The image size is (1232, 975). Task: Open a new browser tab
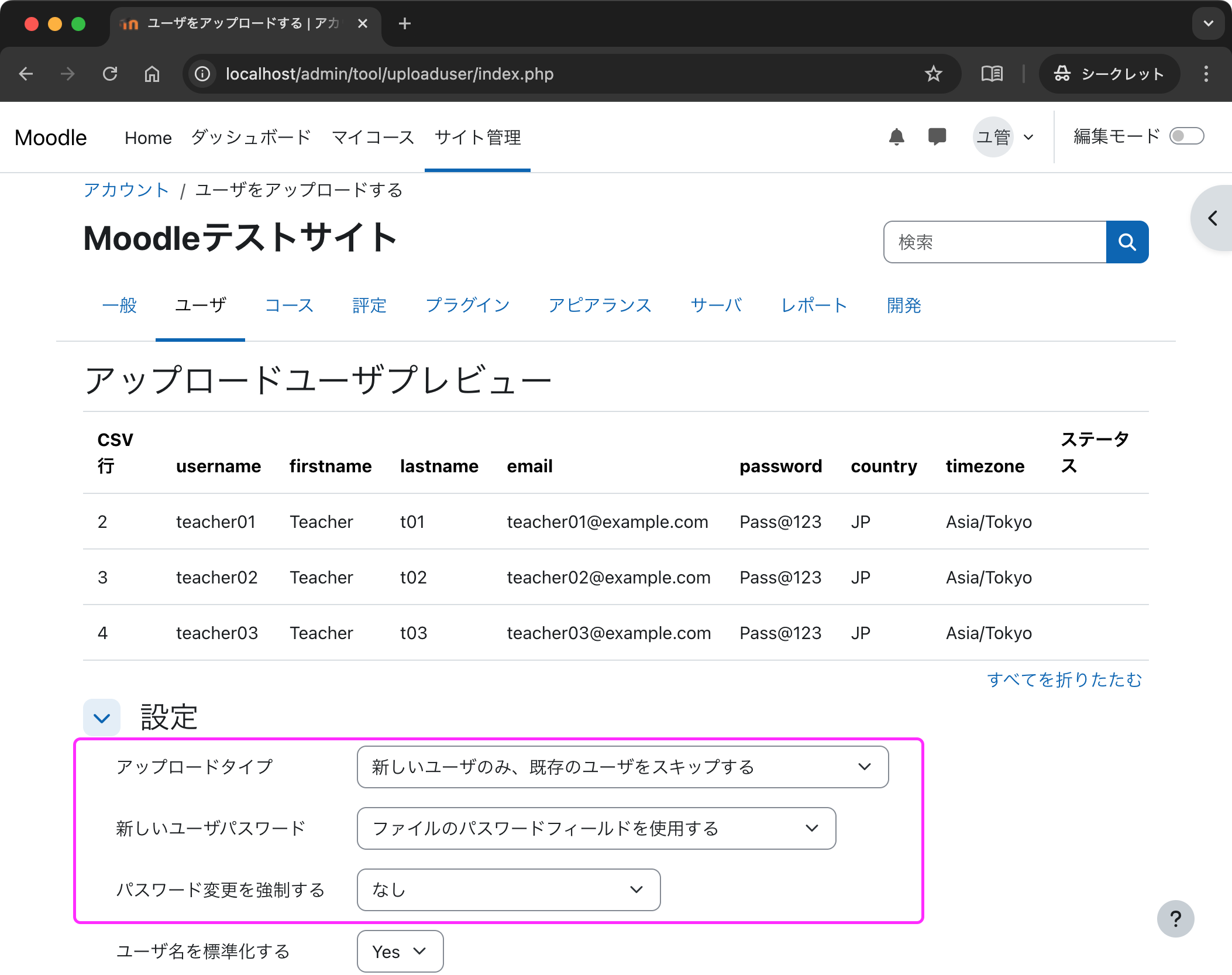click(x=404, y=23)
